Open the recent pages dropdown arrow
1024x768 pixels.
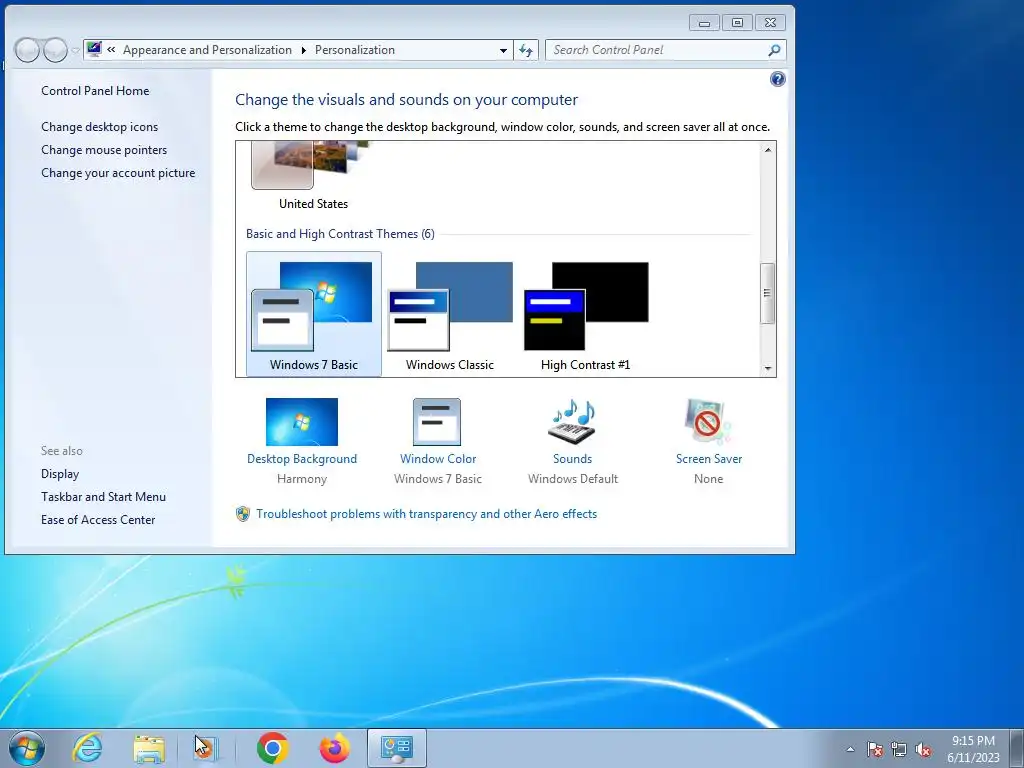[x=75, y=50]
